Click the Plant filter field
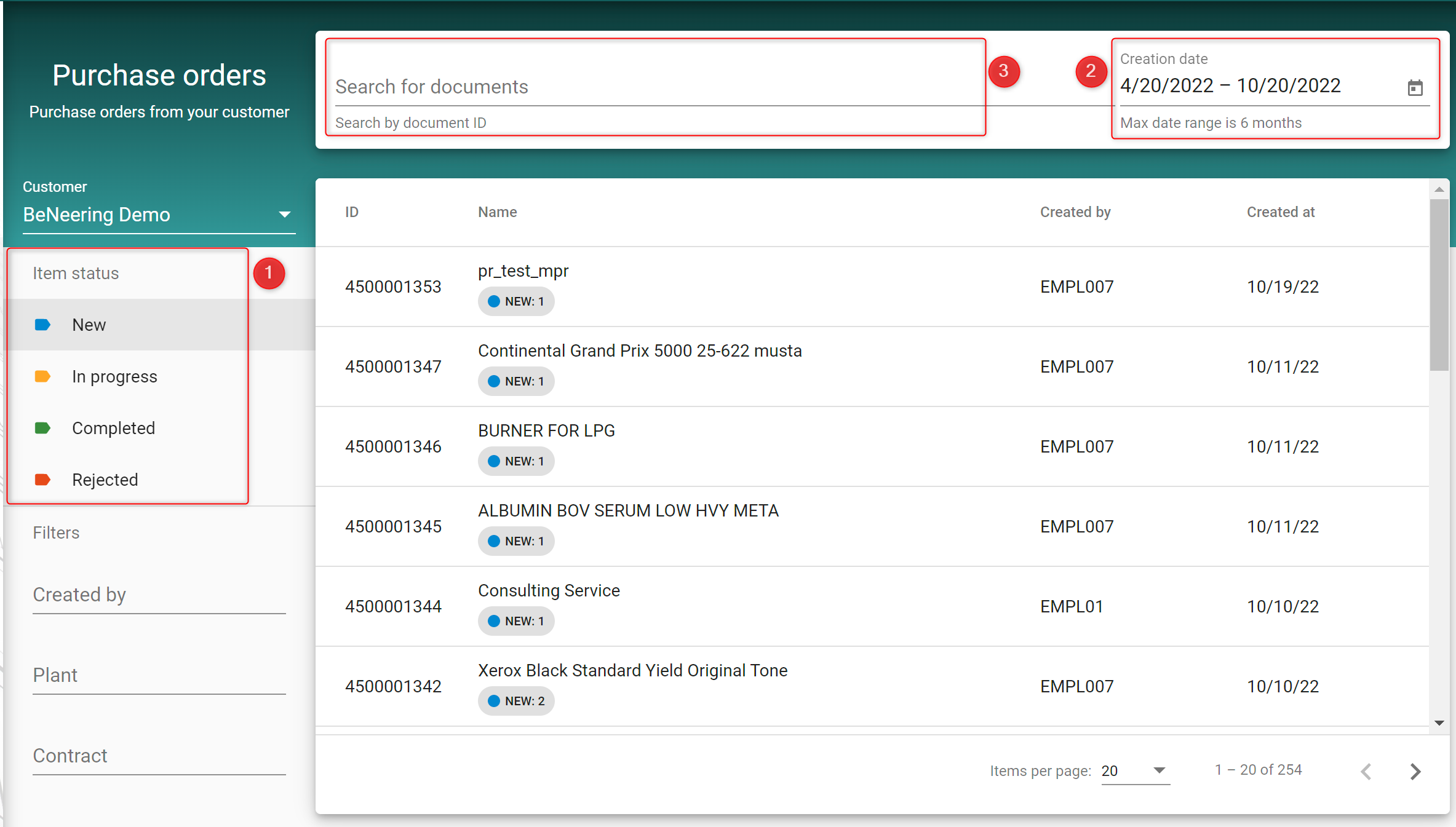 pyautogui.click(x=159, y=675)
